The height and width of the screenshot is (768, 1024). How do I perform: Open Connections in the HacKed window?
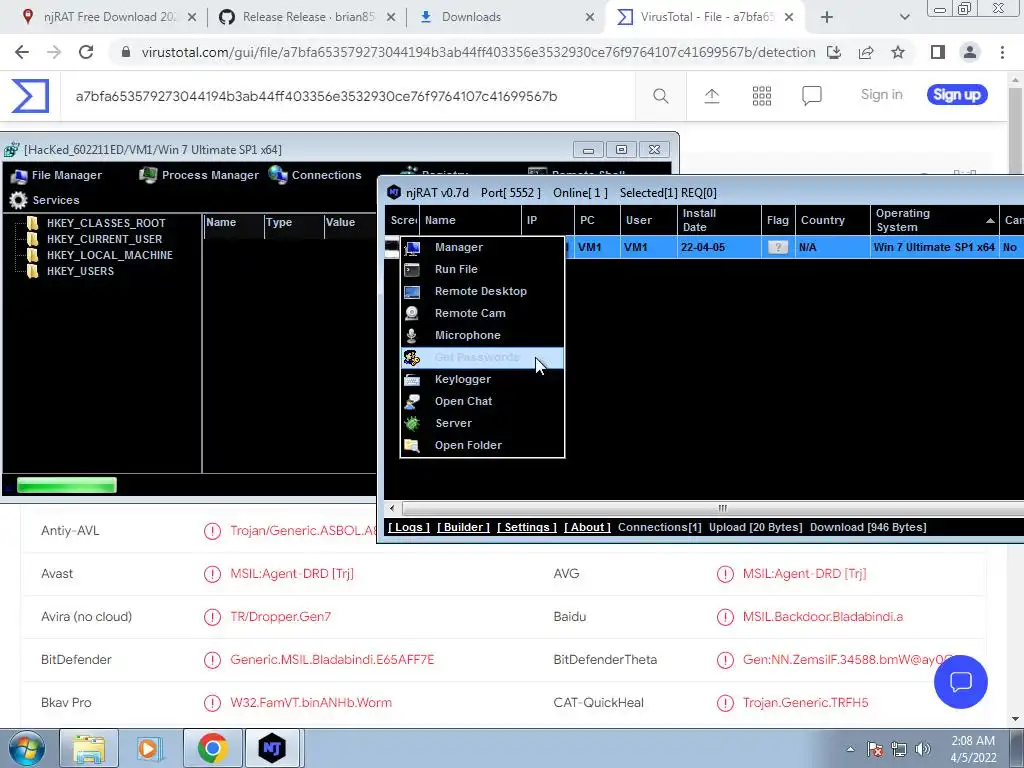315,175
